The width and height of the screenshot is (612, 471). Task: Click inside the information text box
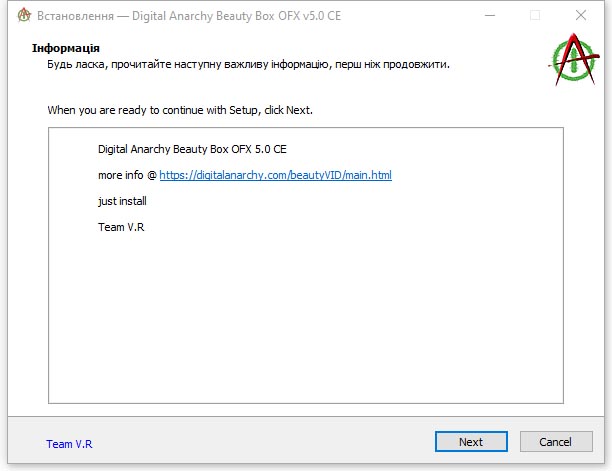coord(306,265)
